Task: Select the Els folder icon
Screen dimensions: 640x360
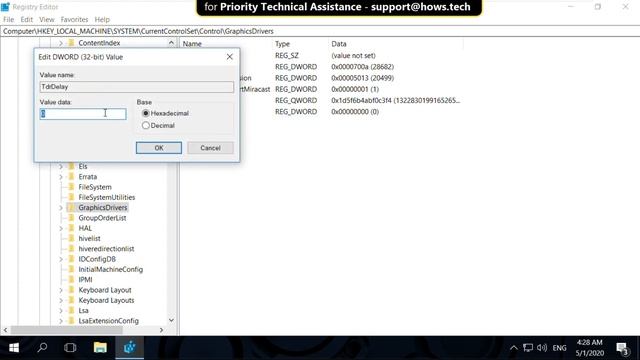Action: pos(71,166)
